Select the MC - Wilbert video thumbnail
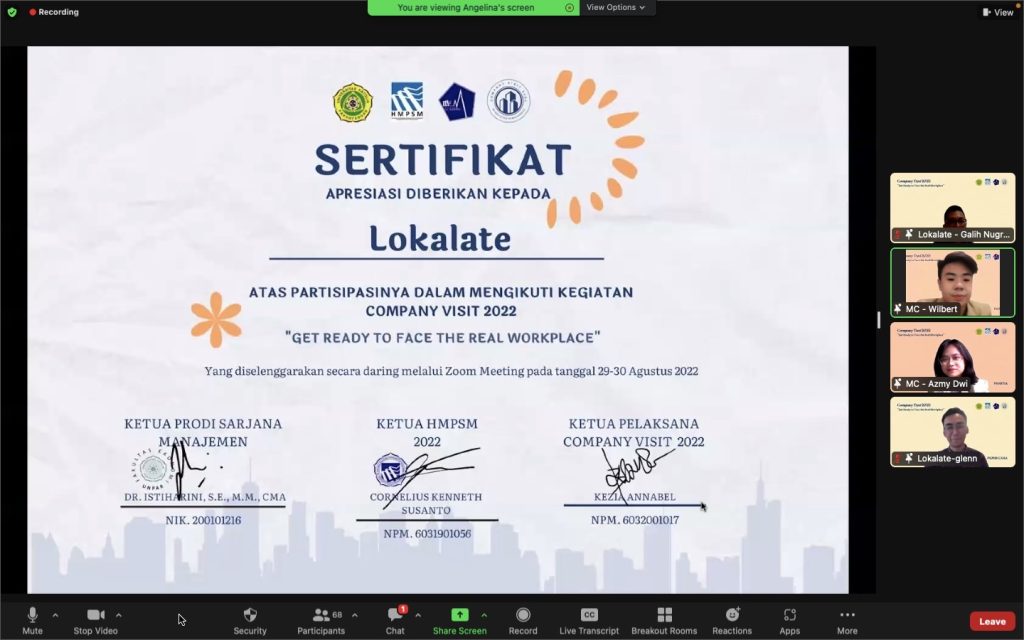1024x640 pixels. tap(952, 283)
